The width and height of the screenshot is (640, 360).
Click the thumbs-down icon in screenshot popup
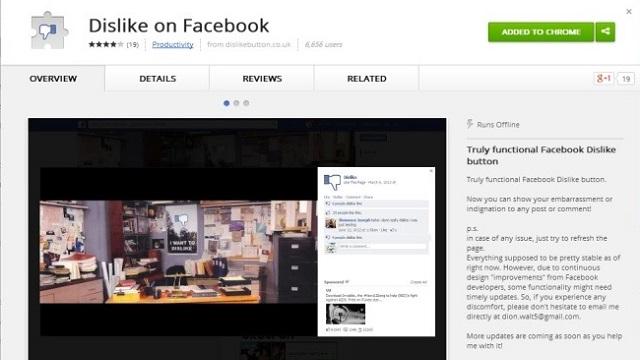coord(332,182)
